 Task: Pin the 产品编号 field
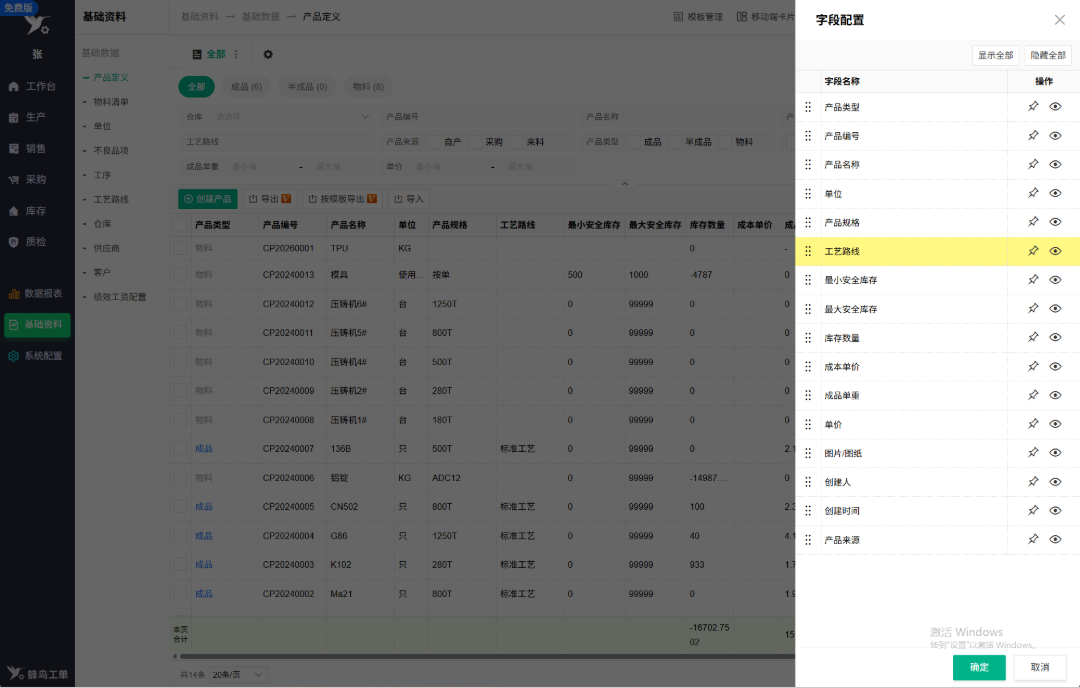1032,136
